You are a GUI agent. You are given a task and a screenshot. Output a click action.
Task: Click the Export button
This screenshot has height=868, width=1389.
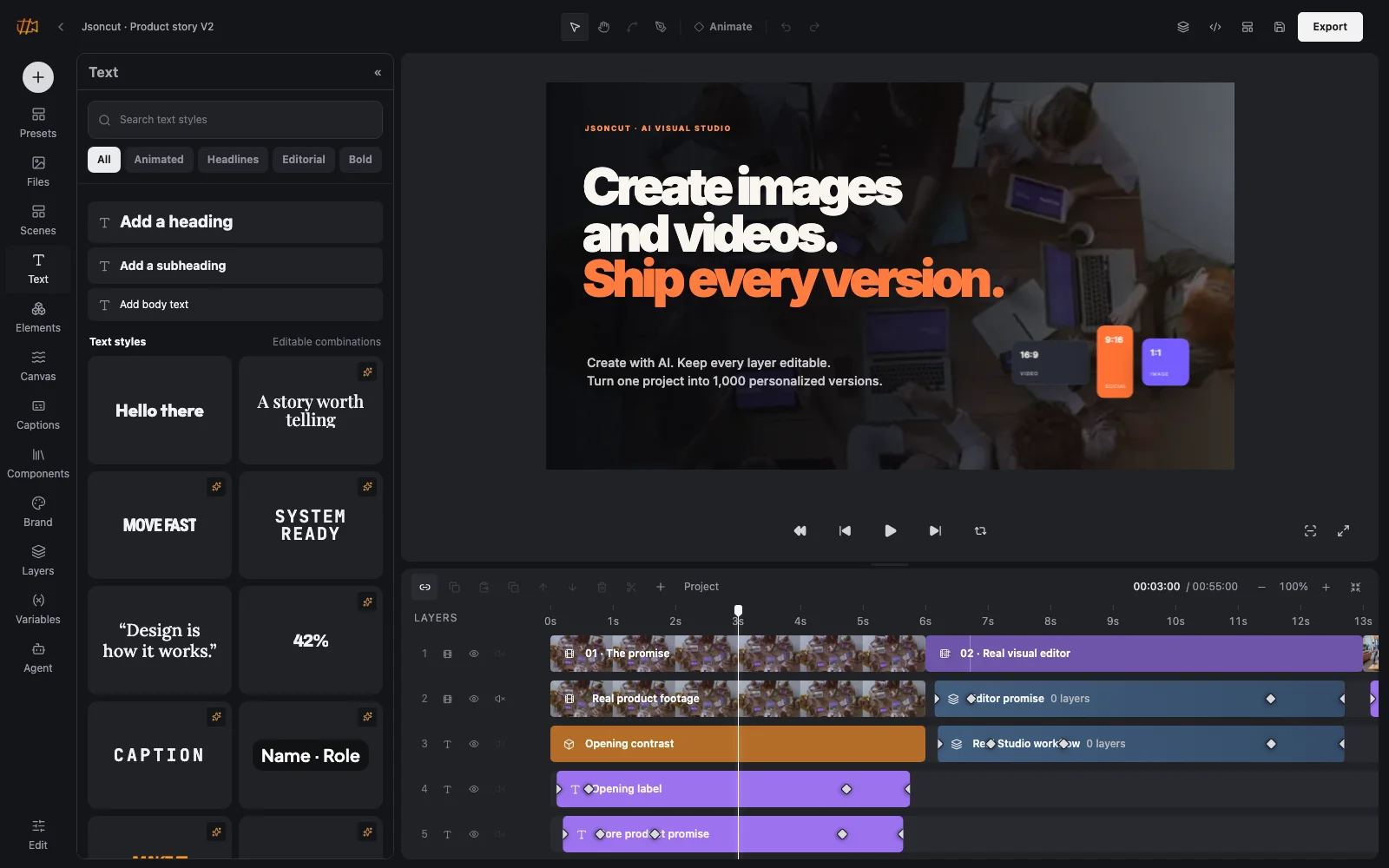[1330, 27]
